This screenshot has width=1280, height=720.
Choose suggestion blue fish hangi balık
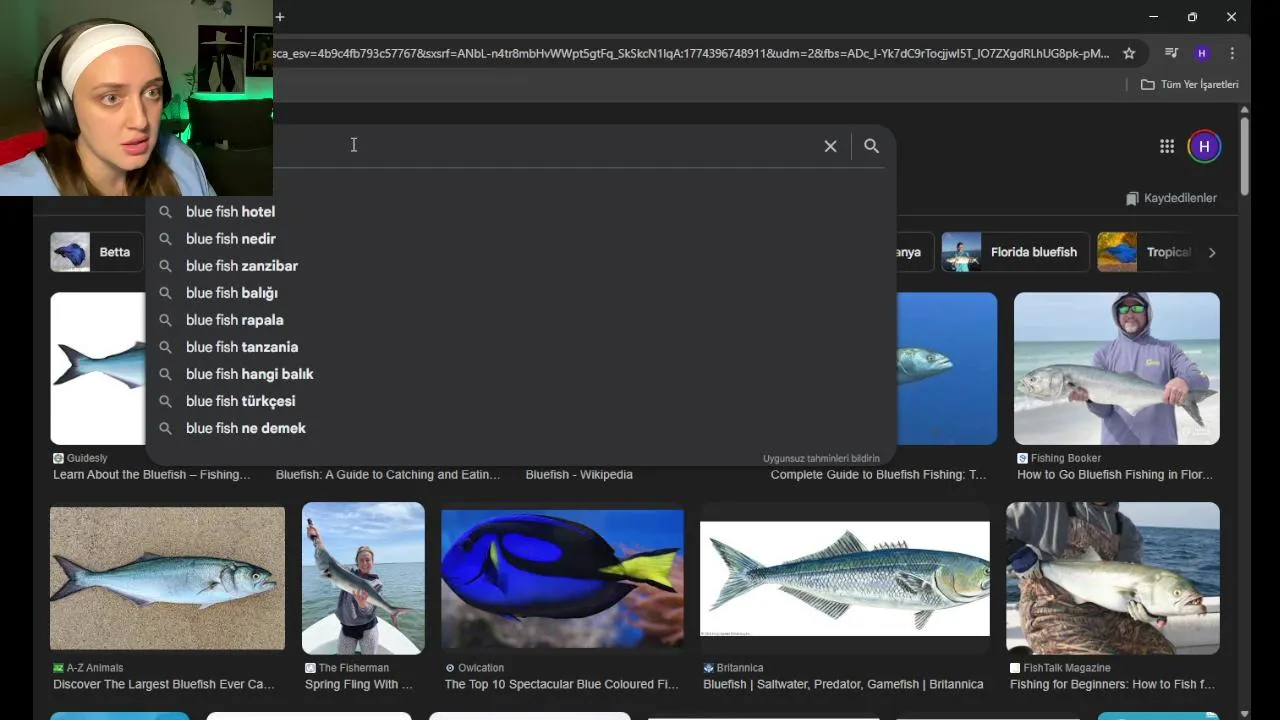520,373
